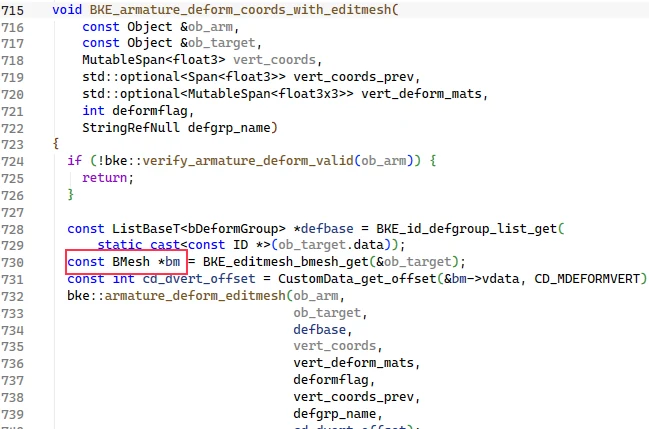
Task: Click vert_deform_mats parameter on line 720
Action: coord(421,94)
